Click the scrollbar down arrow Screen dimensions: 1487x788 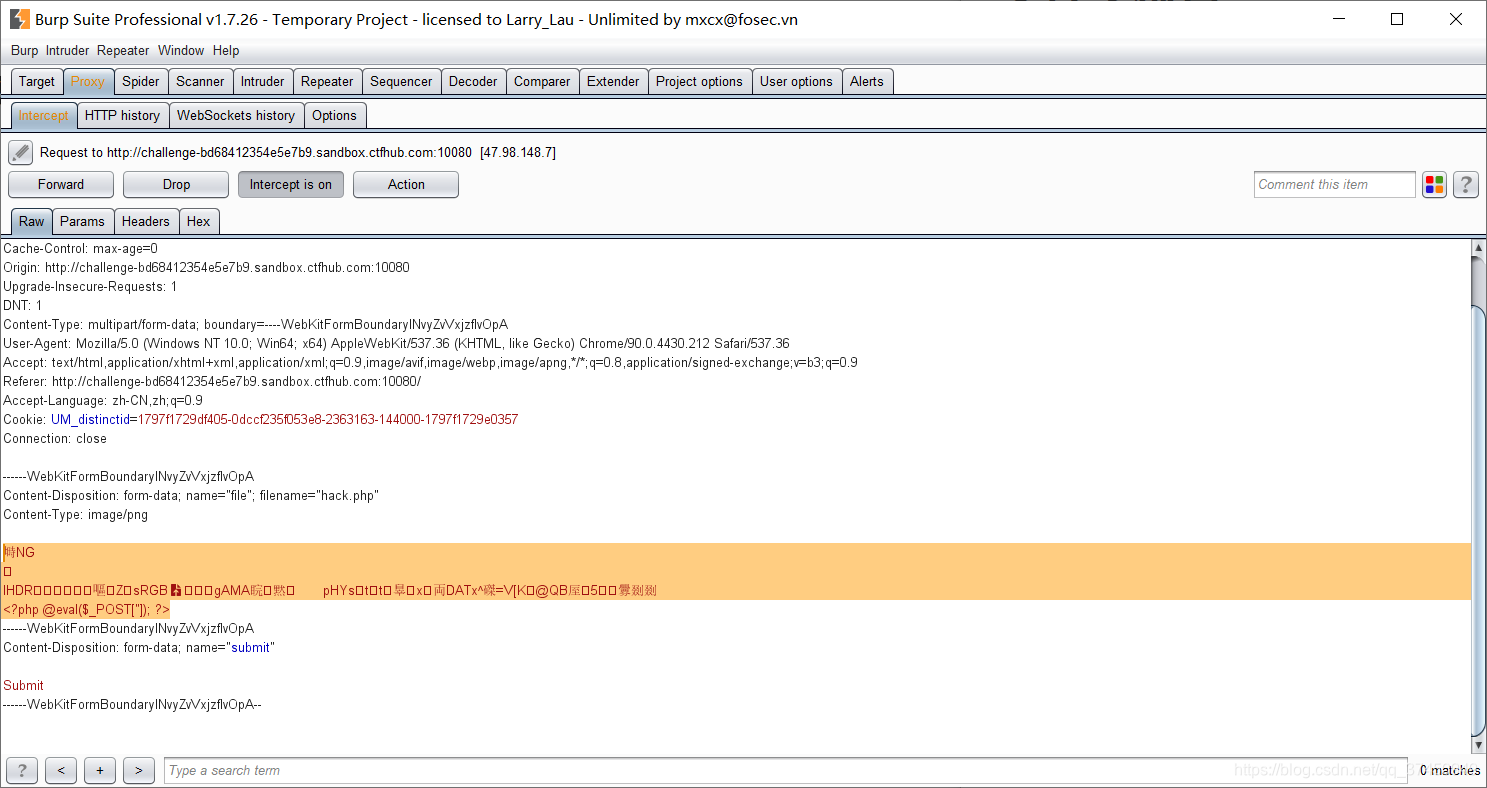[1479, 745]
